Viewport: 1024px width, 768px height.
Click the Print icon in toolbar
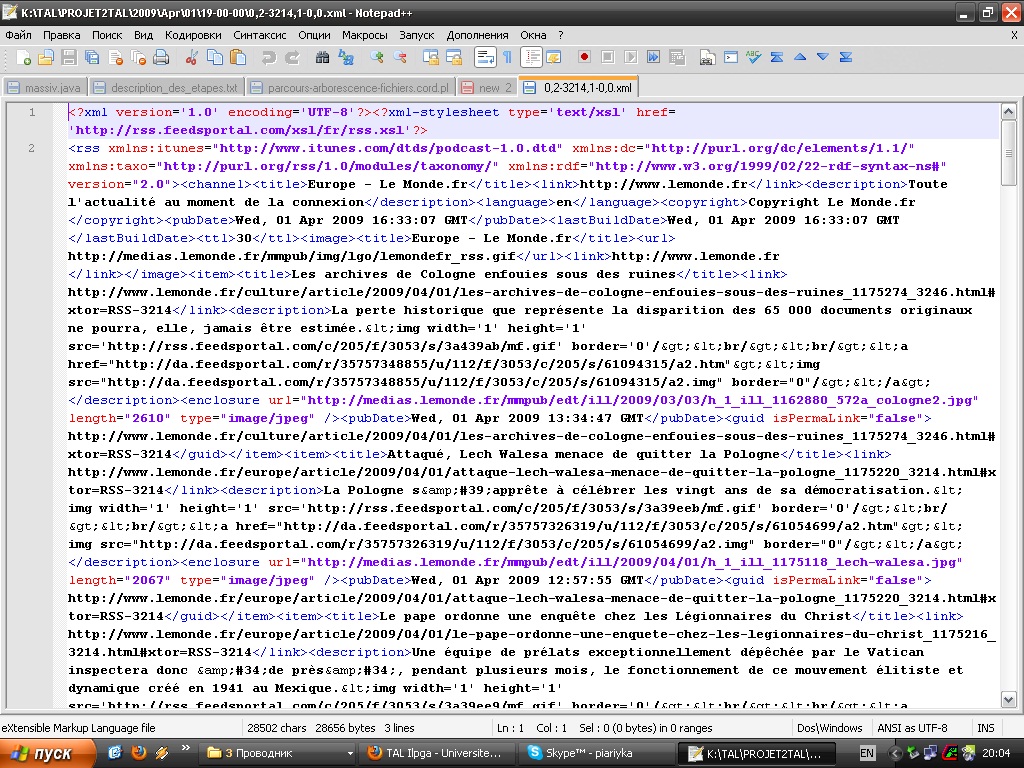pyautogui.click(x=161, y=58)
